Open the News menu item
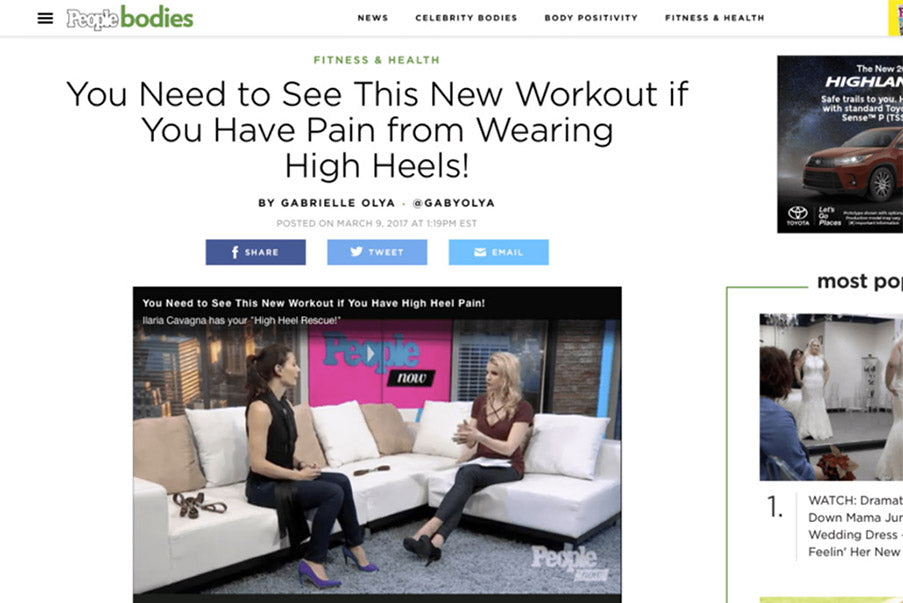 pyautogui.click(x=373, y=18)
